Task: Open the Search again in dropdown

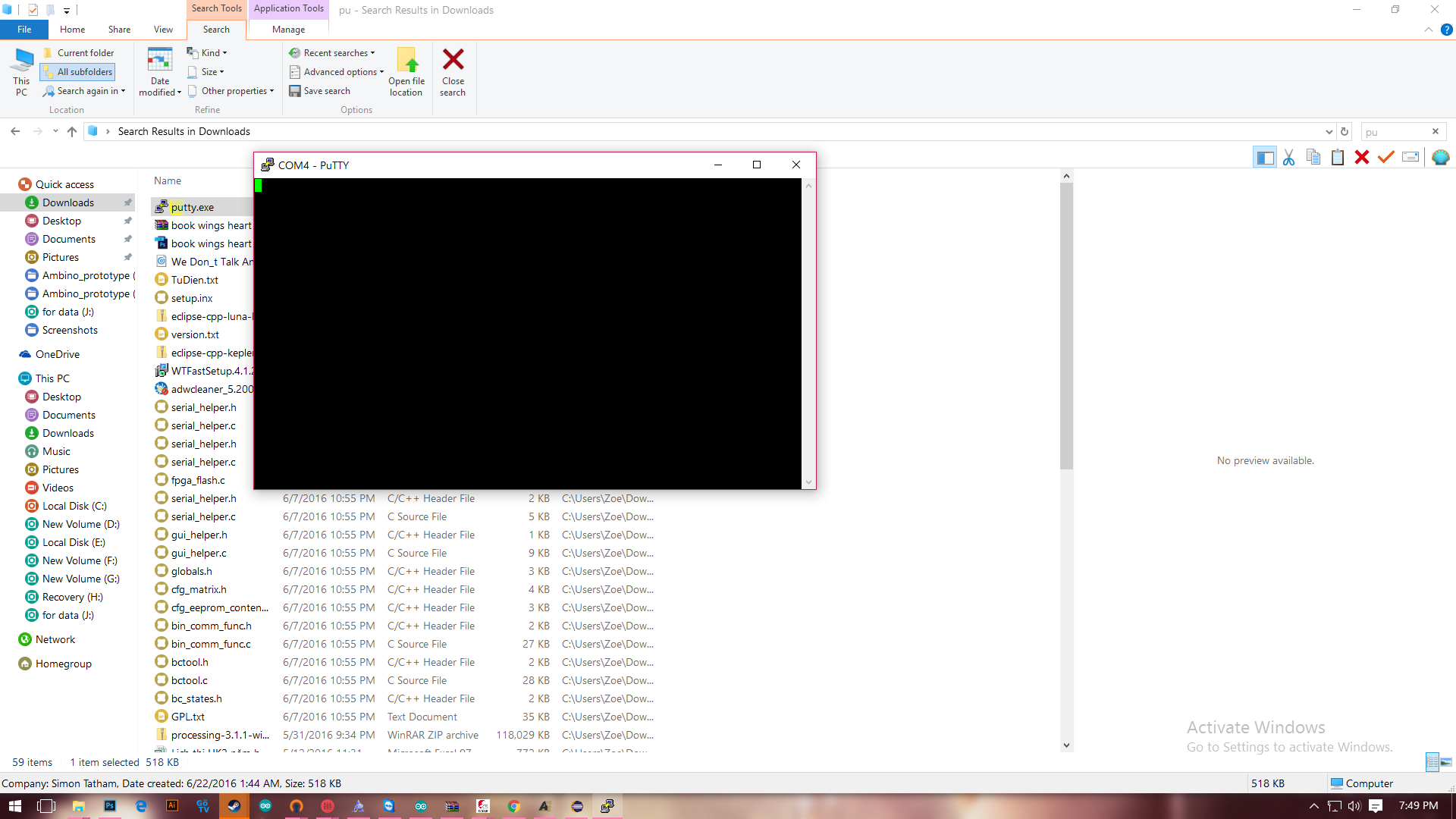Action: pyautogui.click(x=84, y=91)
